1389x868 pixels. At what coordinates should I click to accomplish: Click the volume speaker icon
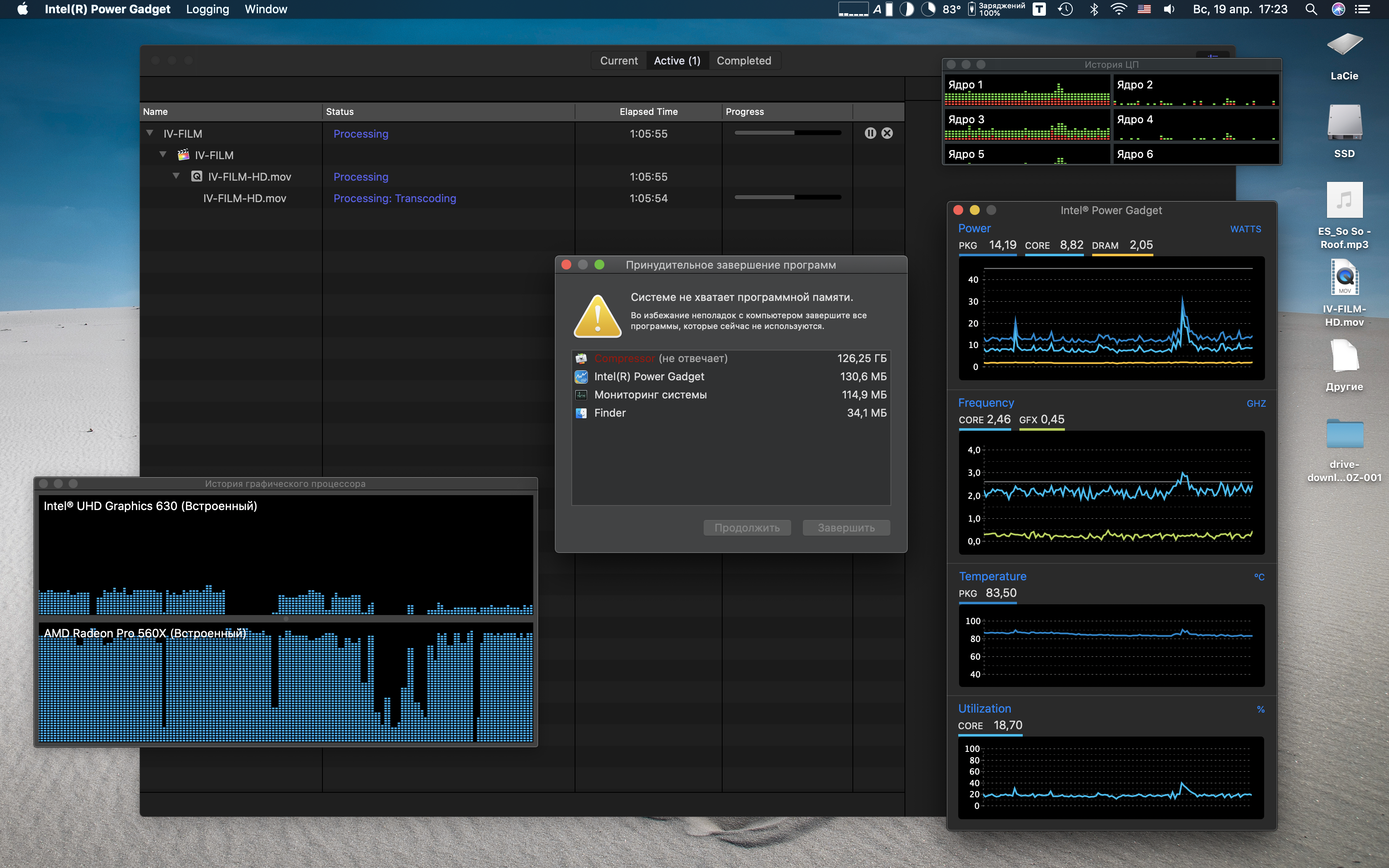click(x=1169, y=9)
